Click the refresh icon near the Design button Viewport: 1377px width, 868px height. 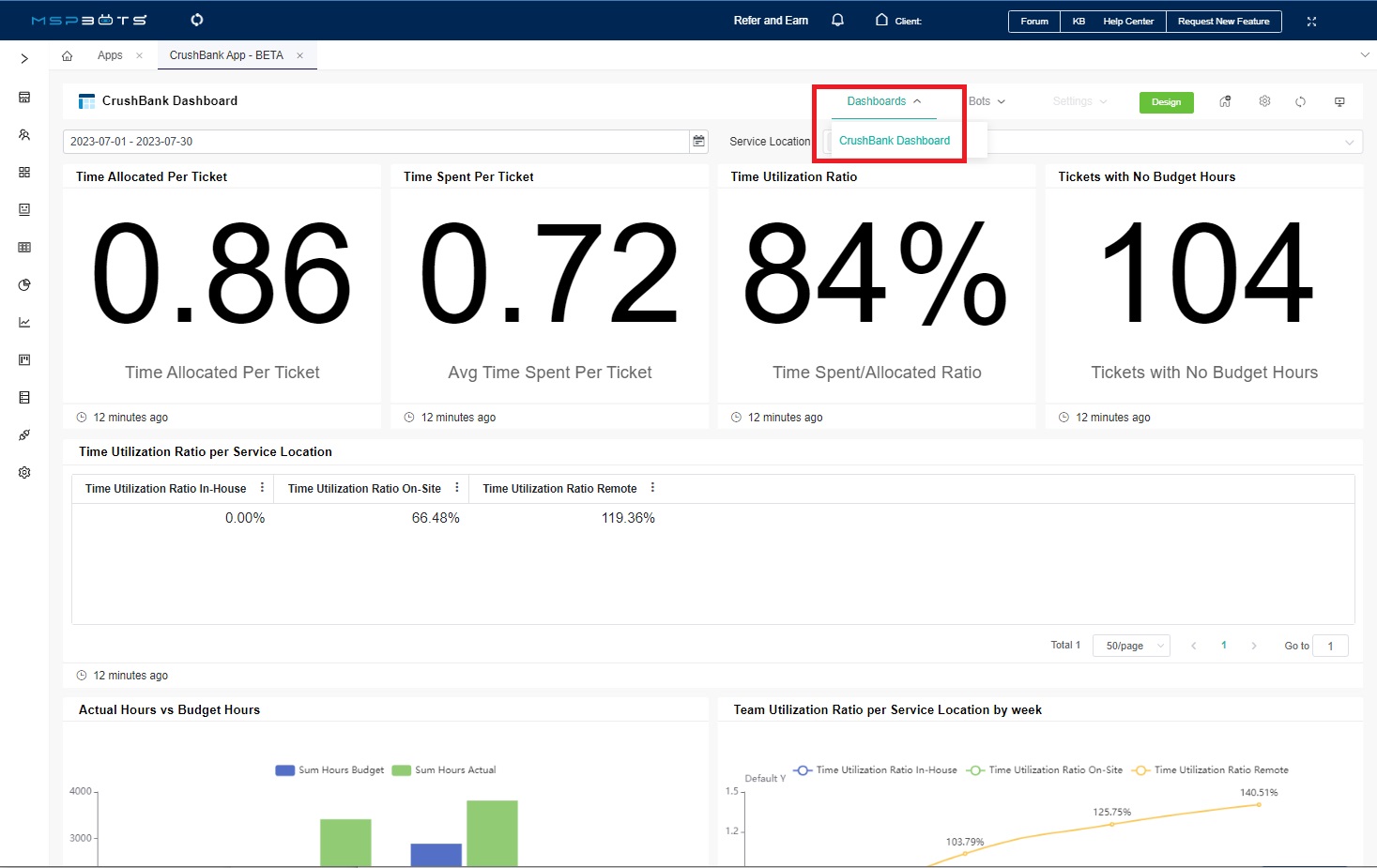point(1301,100)
